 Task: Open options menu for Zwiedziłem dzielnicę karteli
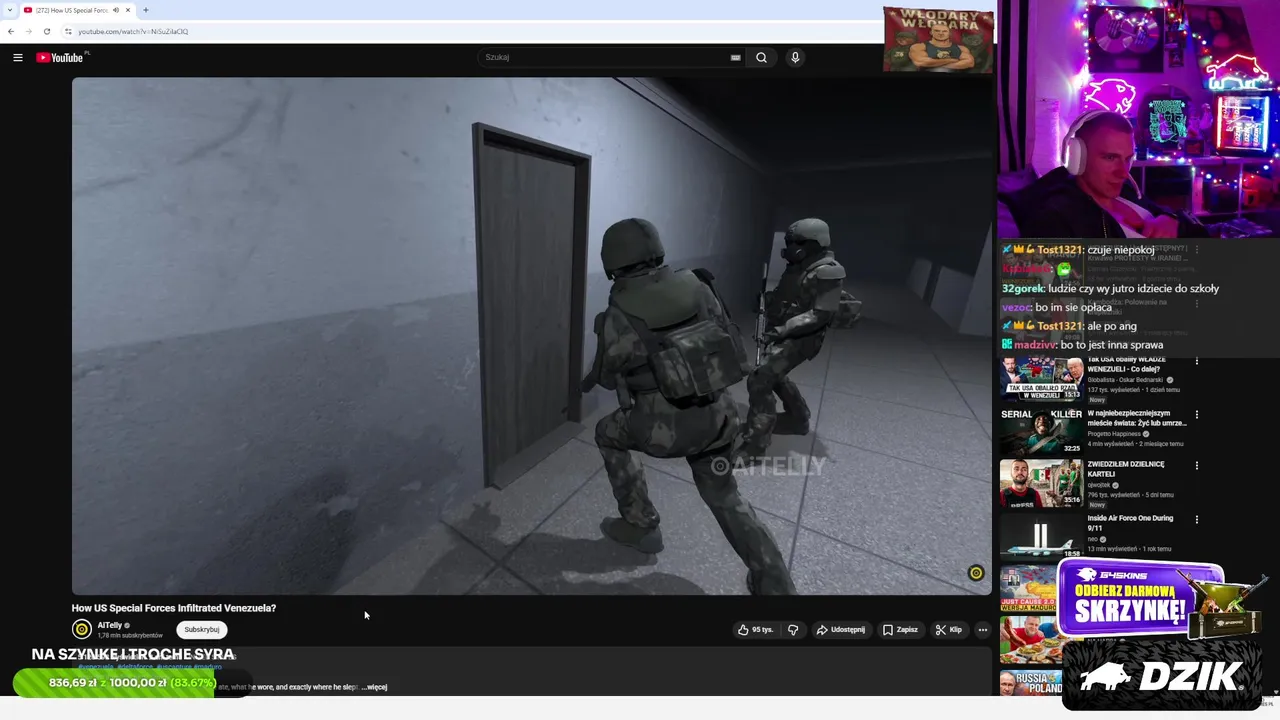coord(1197,465)
